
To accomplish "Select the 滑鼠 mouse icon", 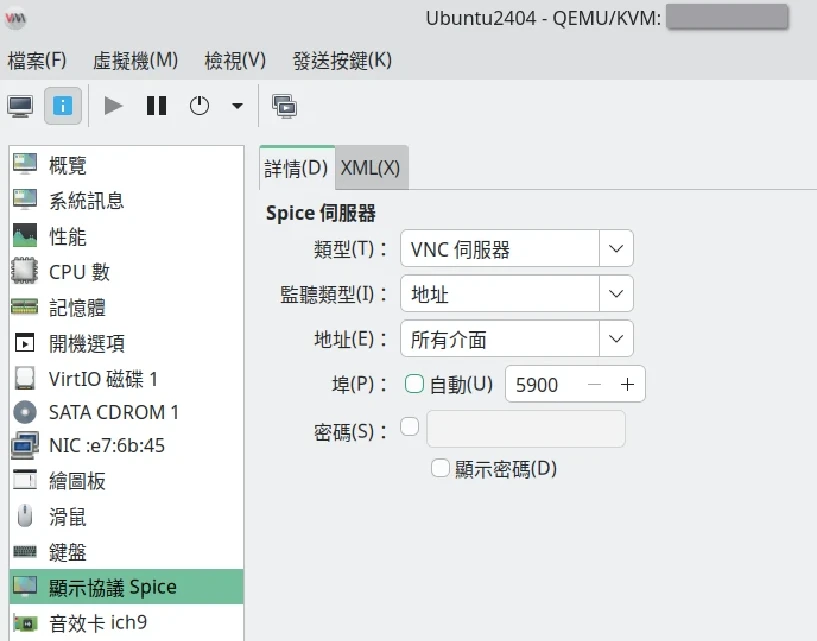I will (x=24, y=516).
